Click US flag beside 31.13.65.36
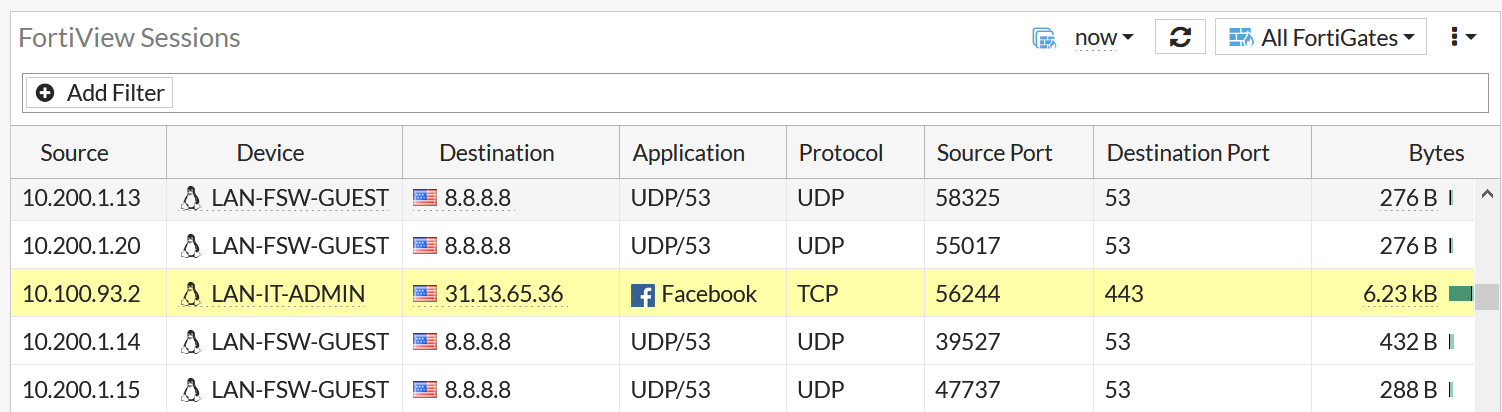The height and width of the screenshot is (412, 1502). (425, 294)
